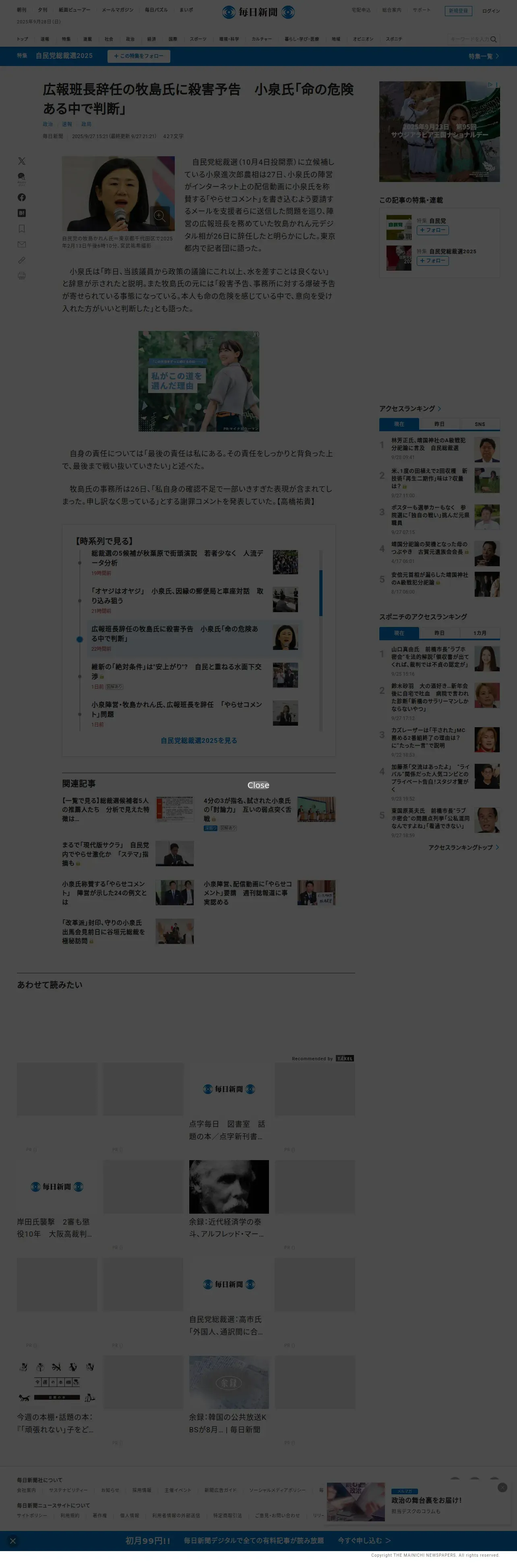Share via Hatena Bookmark B! icon
517x1568 pixels.
coord(22,213)
